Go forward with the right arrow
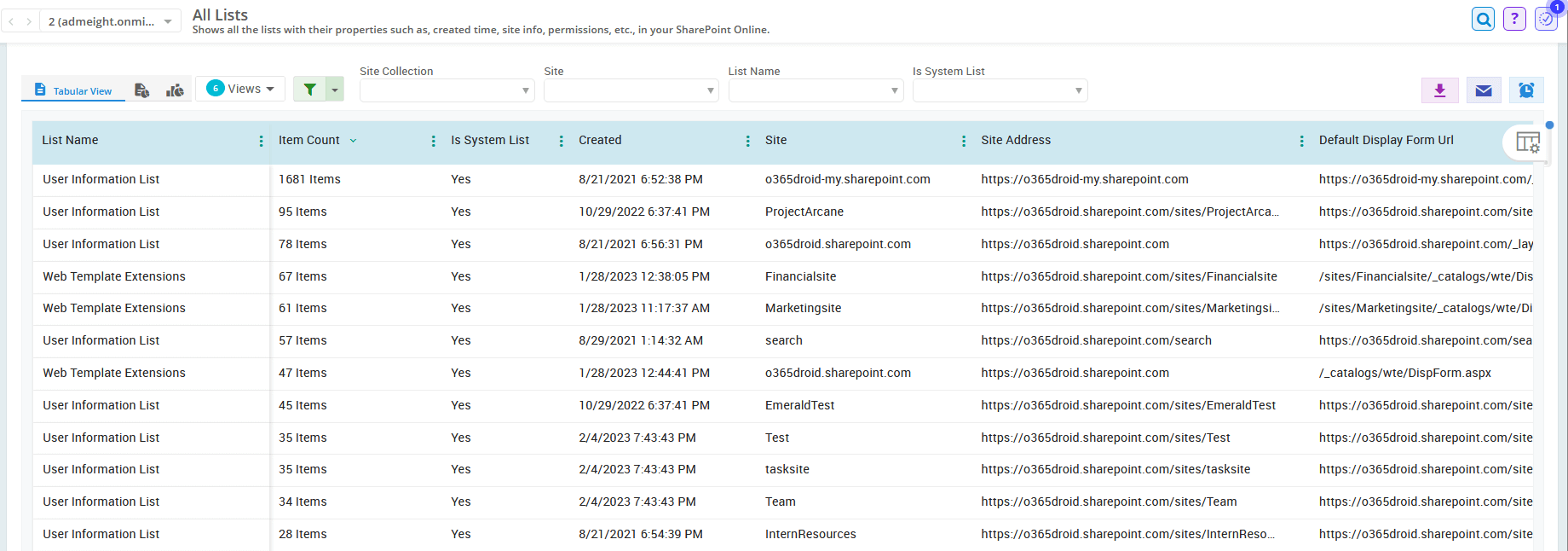 click(x=29, y=21)
